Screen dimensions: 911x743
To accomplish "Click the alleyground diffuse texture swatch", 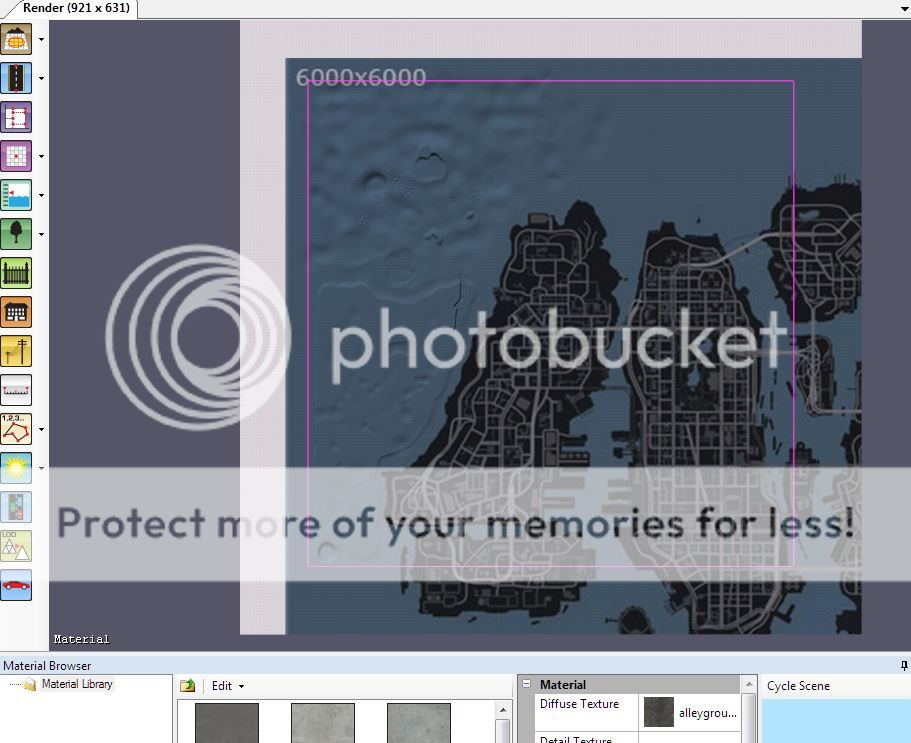I will [659, 712].
